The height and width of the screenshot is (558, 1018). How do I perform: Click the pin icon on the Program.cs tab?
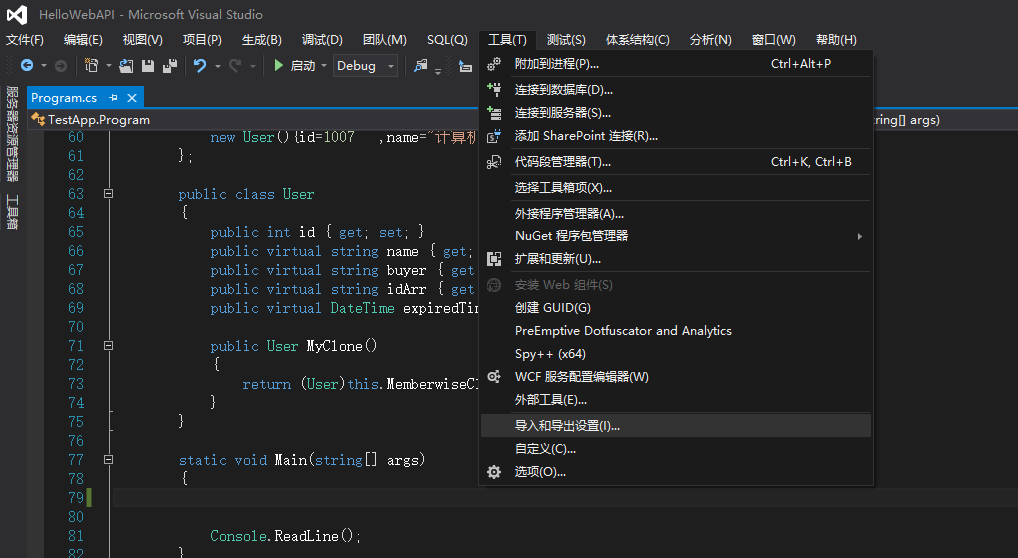[114, 97]
